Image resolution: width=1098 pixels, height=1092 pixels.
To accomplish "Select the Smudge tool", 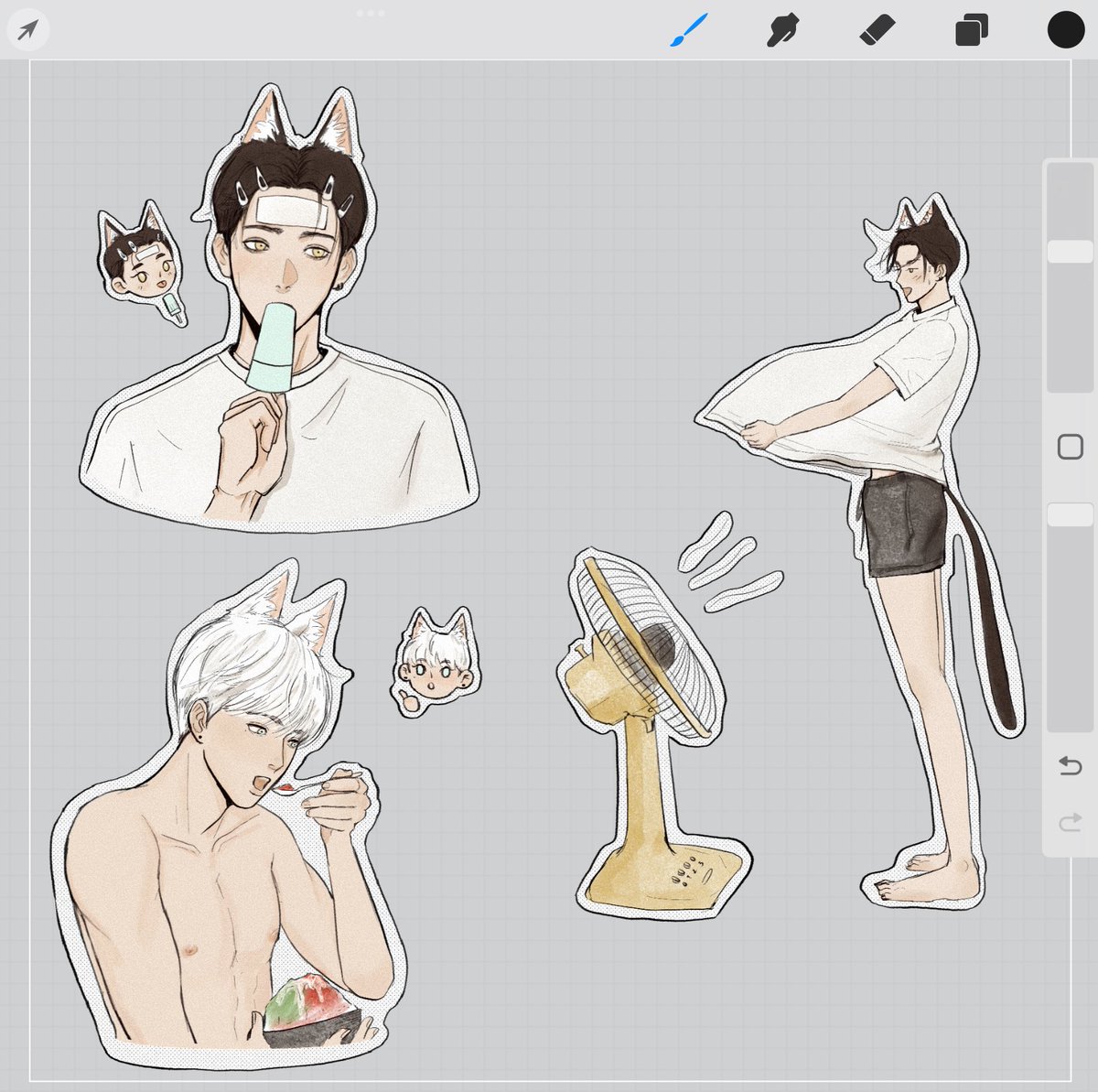I will pos(782,31).
